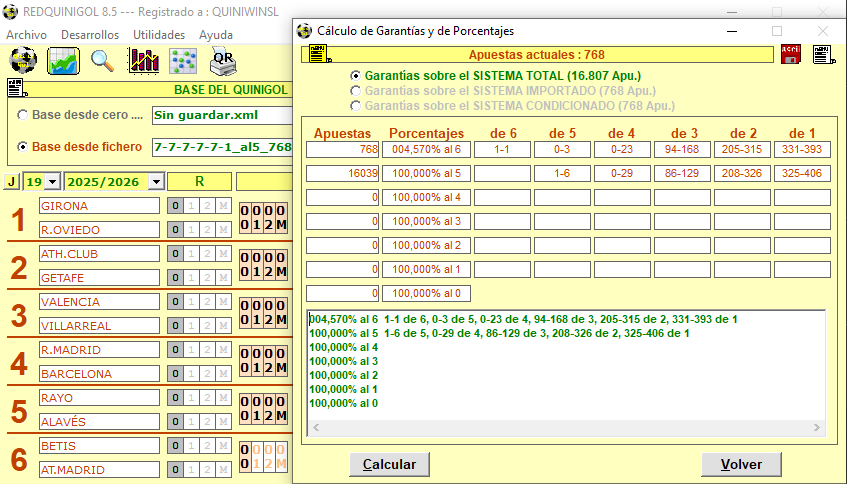Open the Utilidades menu
The width and height of the screenshot is (847, 484).
(x=159, y=35)
